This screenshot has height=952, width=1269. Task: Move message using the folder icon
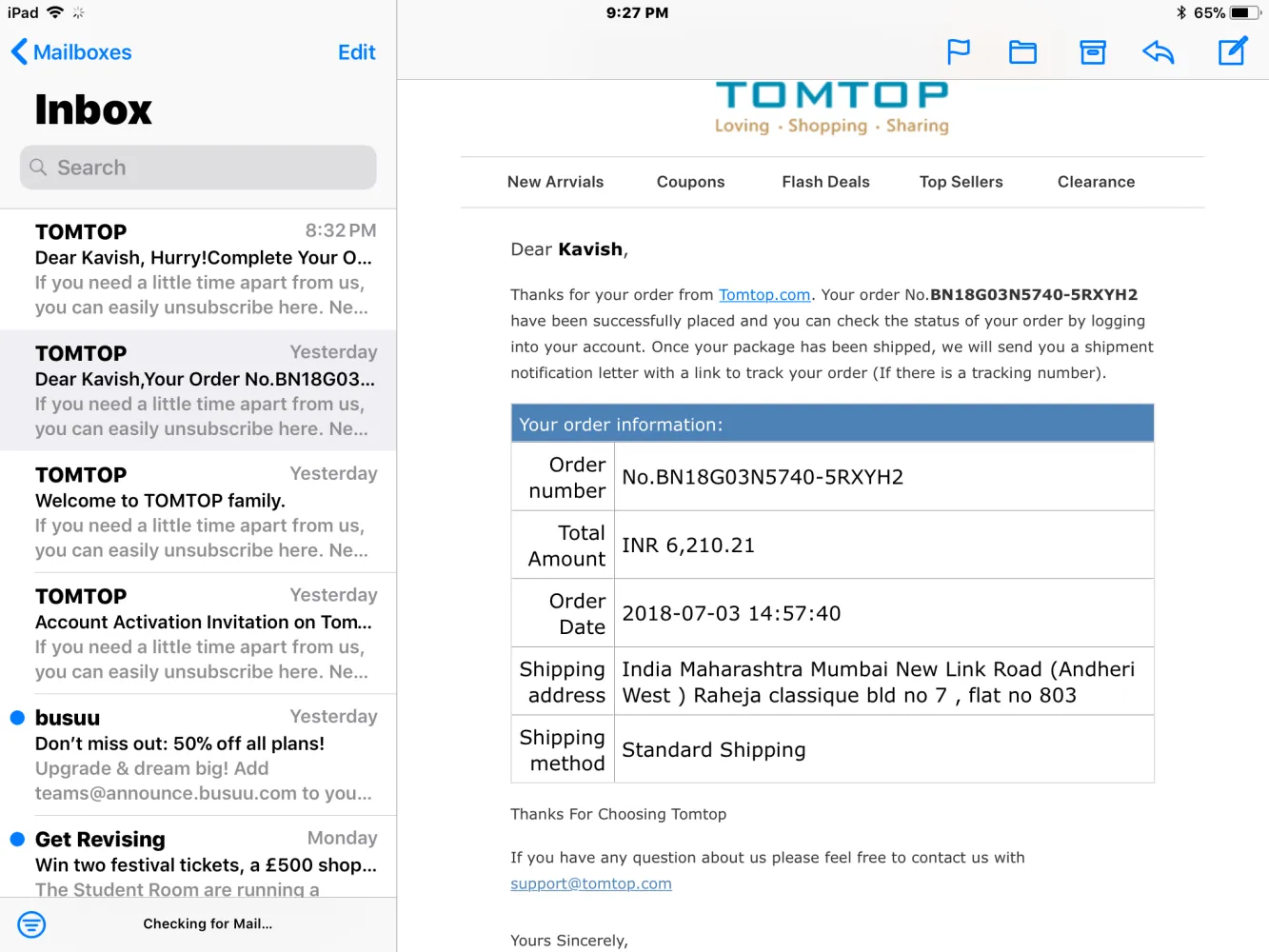click(1022, 51)
